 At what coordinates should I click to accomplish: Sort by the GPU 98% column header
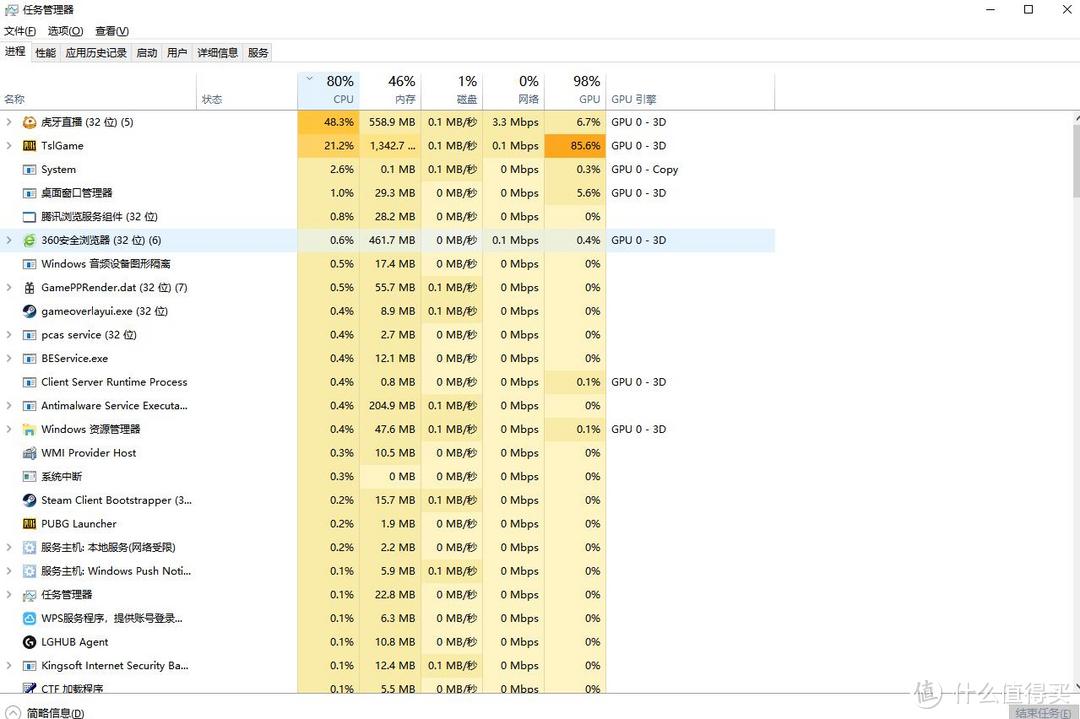pyautogui.click(x=575, y=90)
